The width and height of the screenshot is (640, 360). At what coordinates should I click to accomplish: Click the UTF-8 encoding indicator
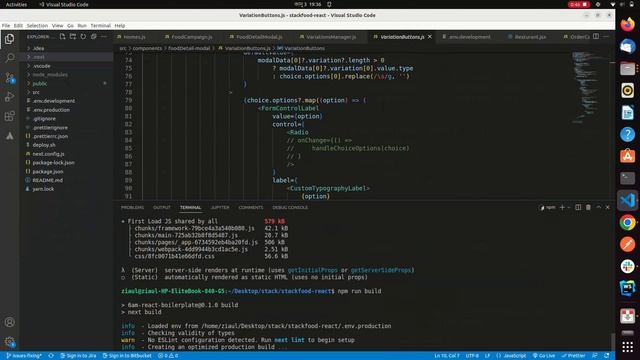(472, 356)
